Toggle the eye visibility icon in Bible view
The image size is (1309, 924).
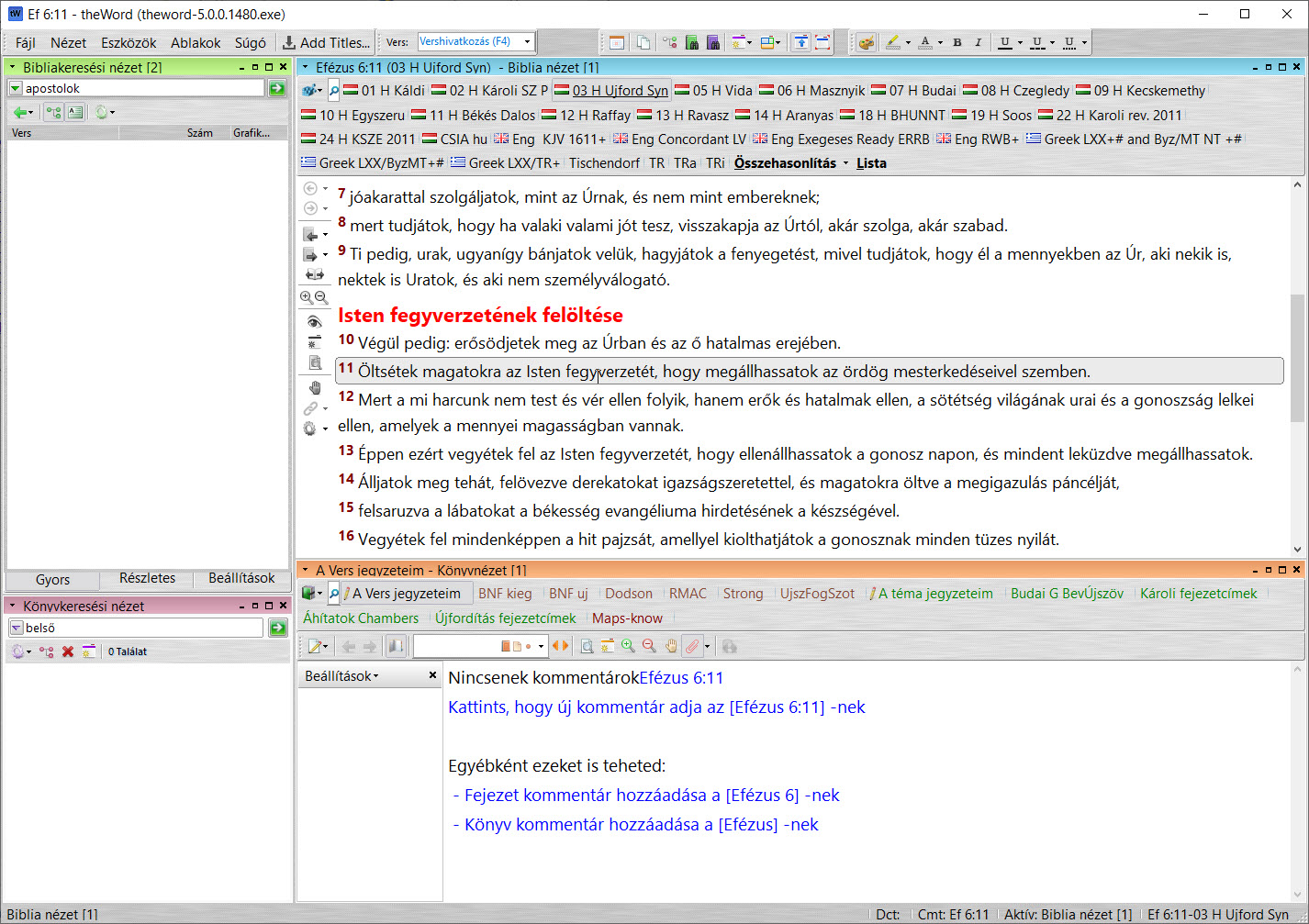pos(315,321)
